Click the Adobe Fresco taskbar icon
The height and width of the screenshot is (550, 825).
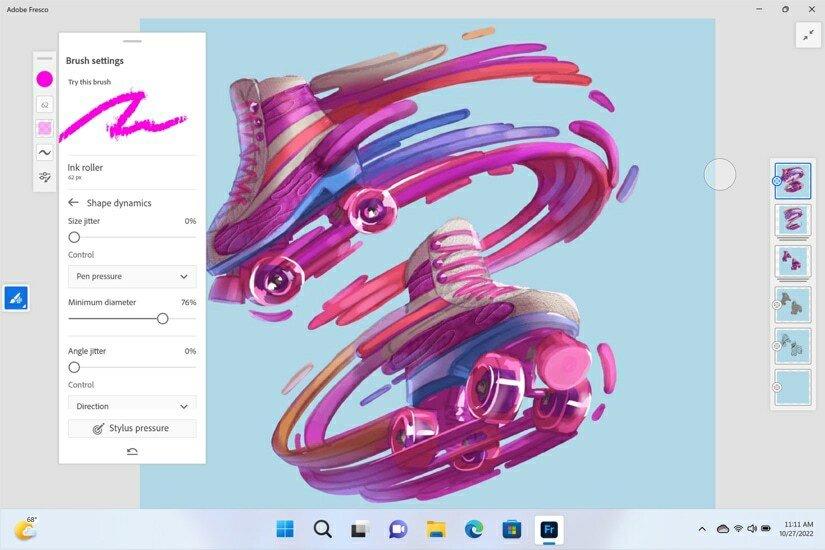tap(549, 529)
